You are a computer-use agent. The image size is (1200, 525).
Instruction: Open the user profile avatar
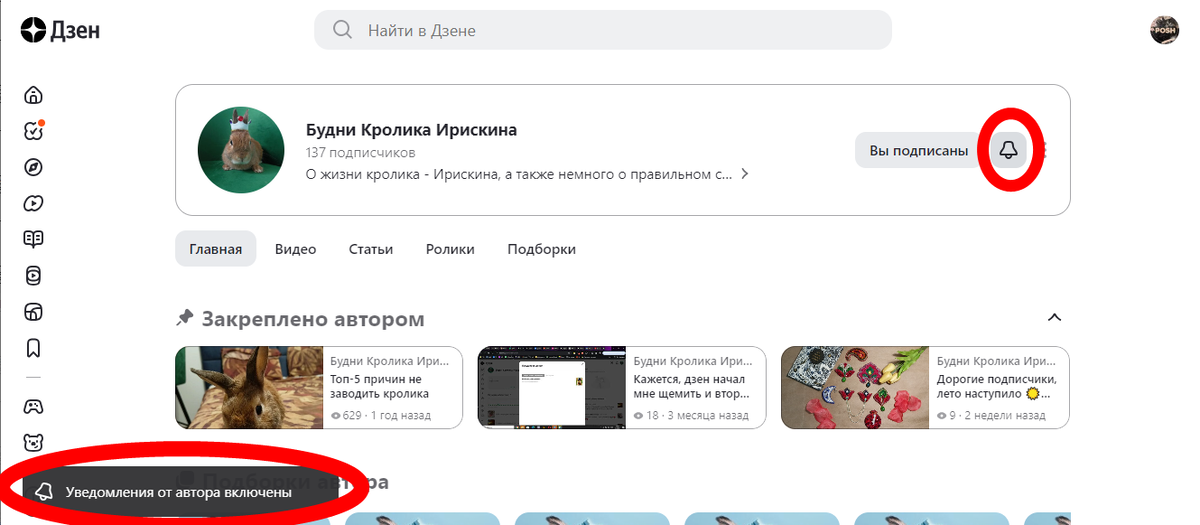(x=1165, y=30)
